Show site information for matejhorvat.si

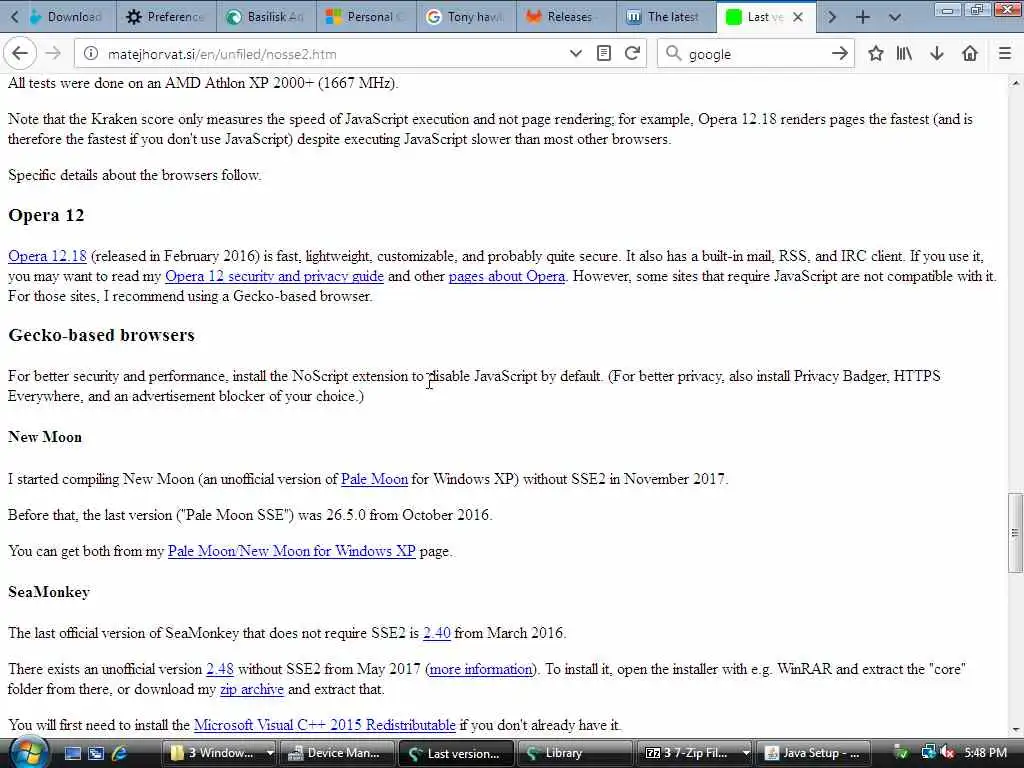(91, 54)
